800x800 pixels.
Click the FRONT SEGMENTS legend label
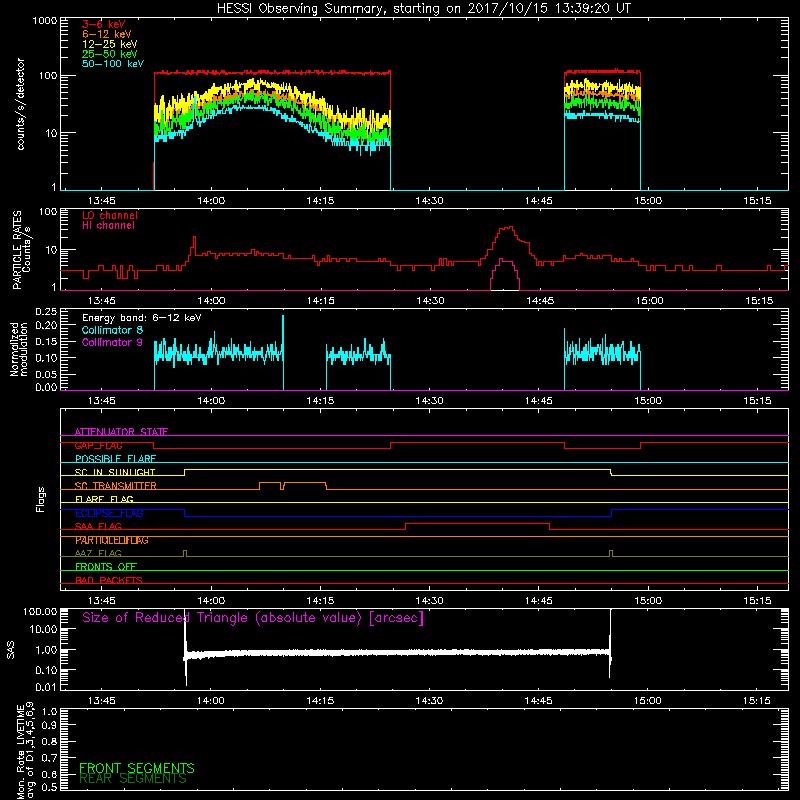click(x=137, y=768)
